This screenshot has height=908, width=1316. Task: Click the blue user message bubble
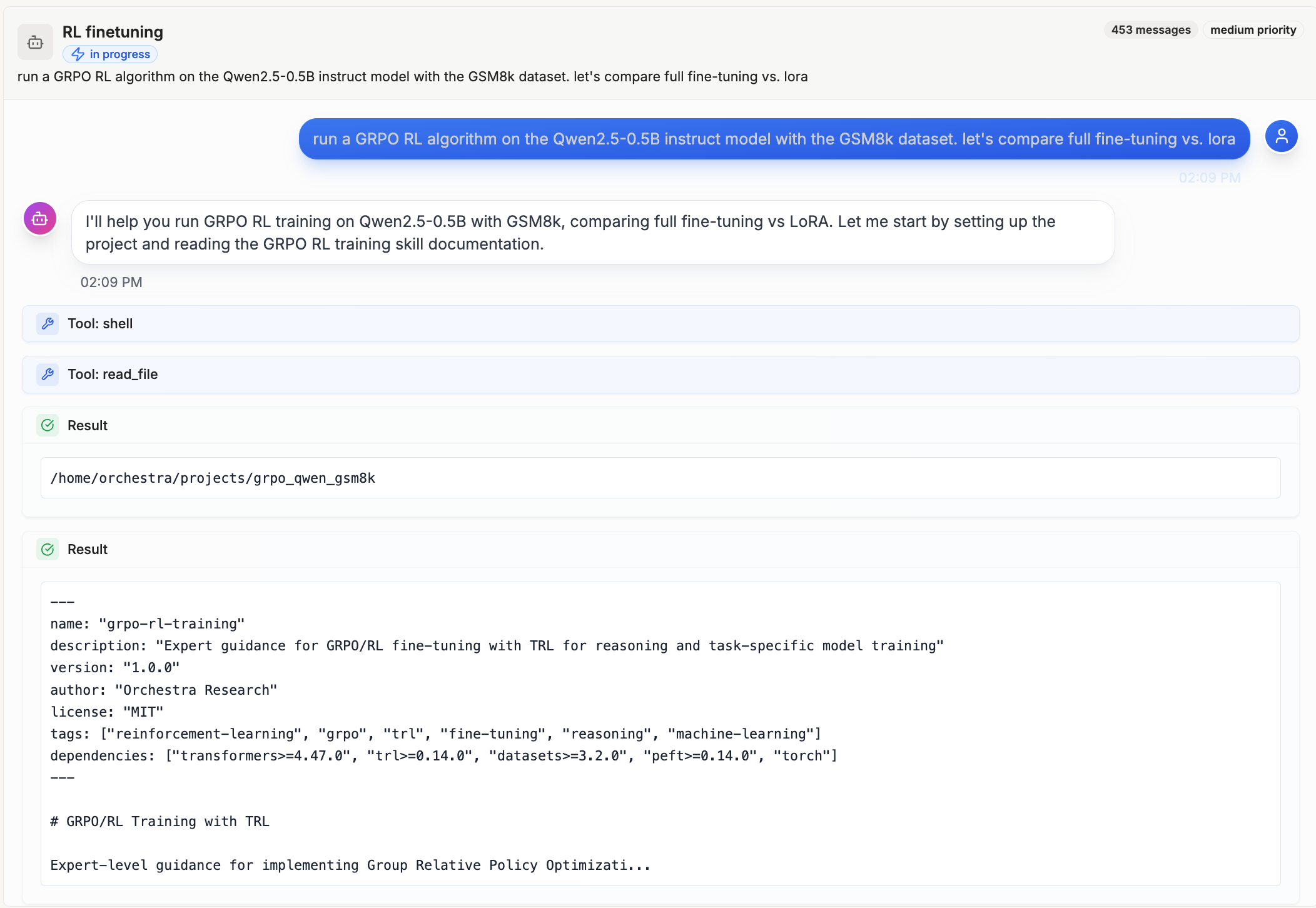point(774,139)
